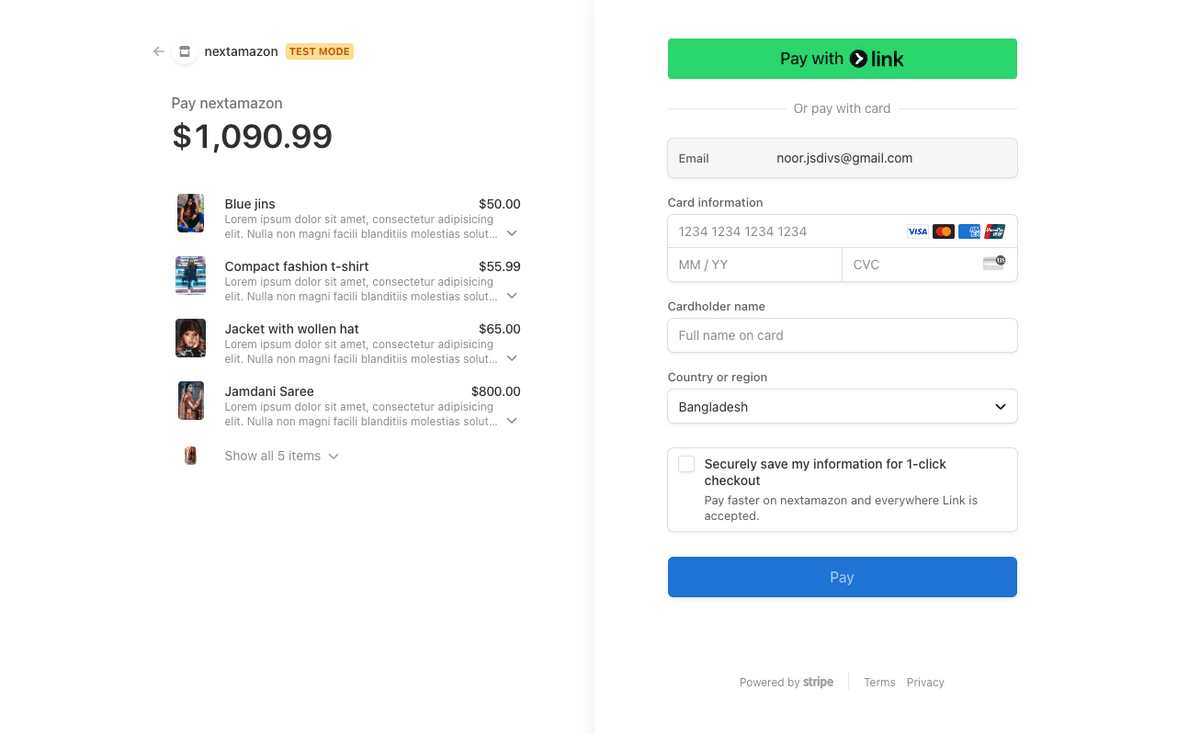This screenshot has width=1200, height=734.
Task: Show all 5 items in order
Action: (x=281, y=456)
